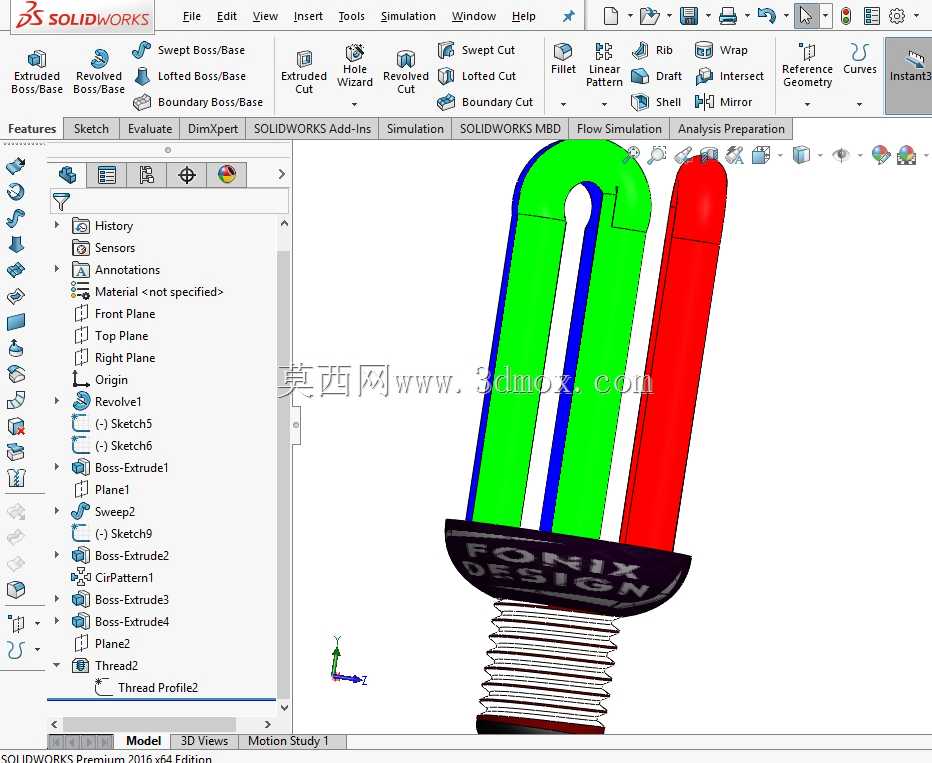Image resolution: width=932 pixels, height=763 pixels.
Task: Choose the Swept Cut tool
Action: point(477,50)
